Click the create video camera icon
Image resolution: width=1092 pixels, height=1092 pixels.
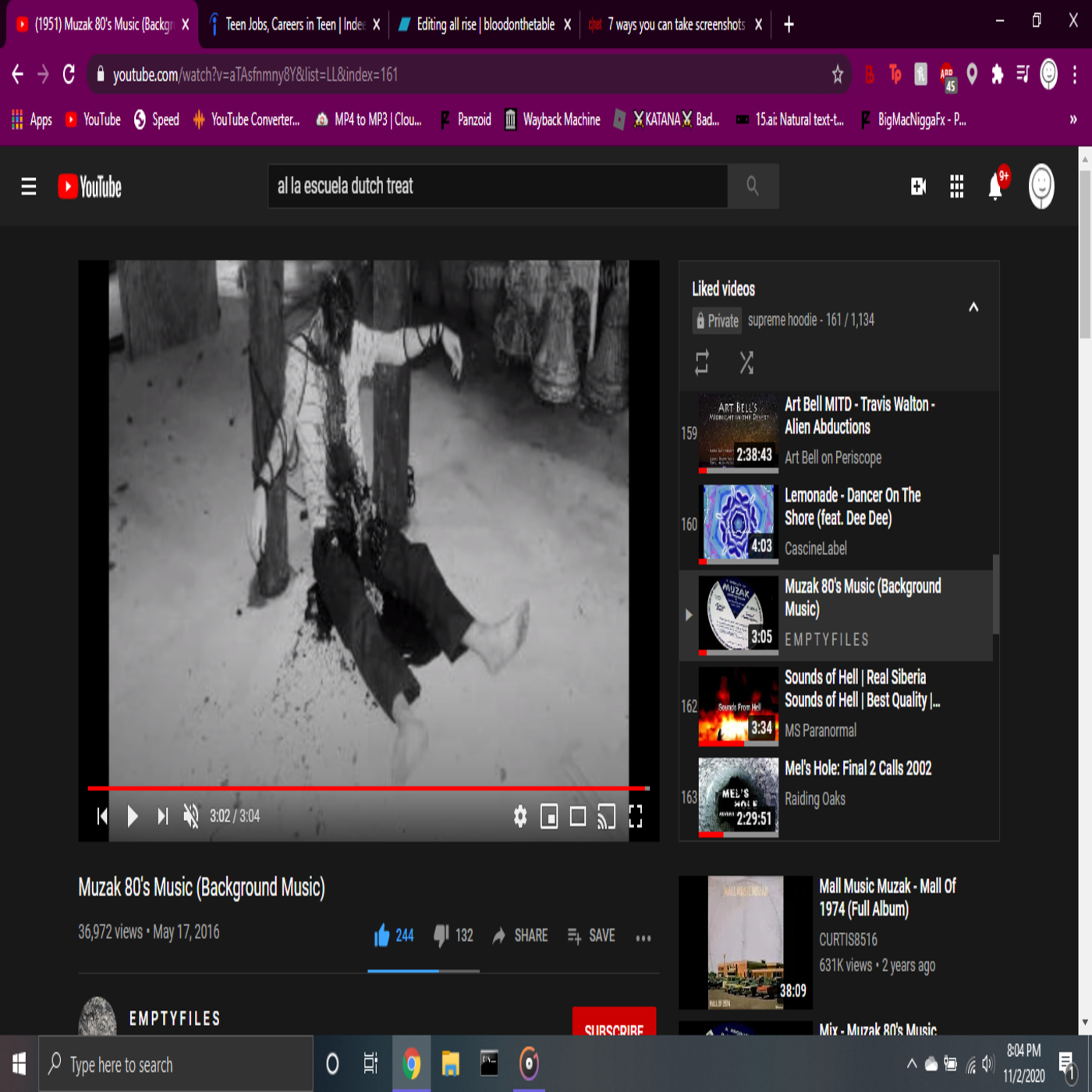point(918,187)
